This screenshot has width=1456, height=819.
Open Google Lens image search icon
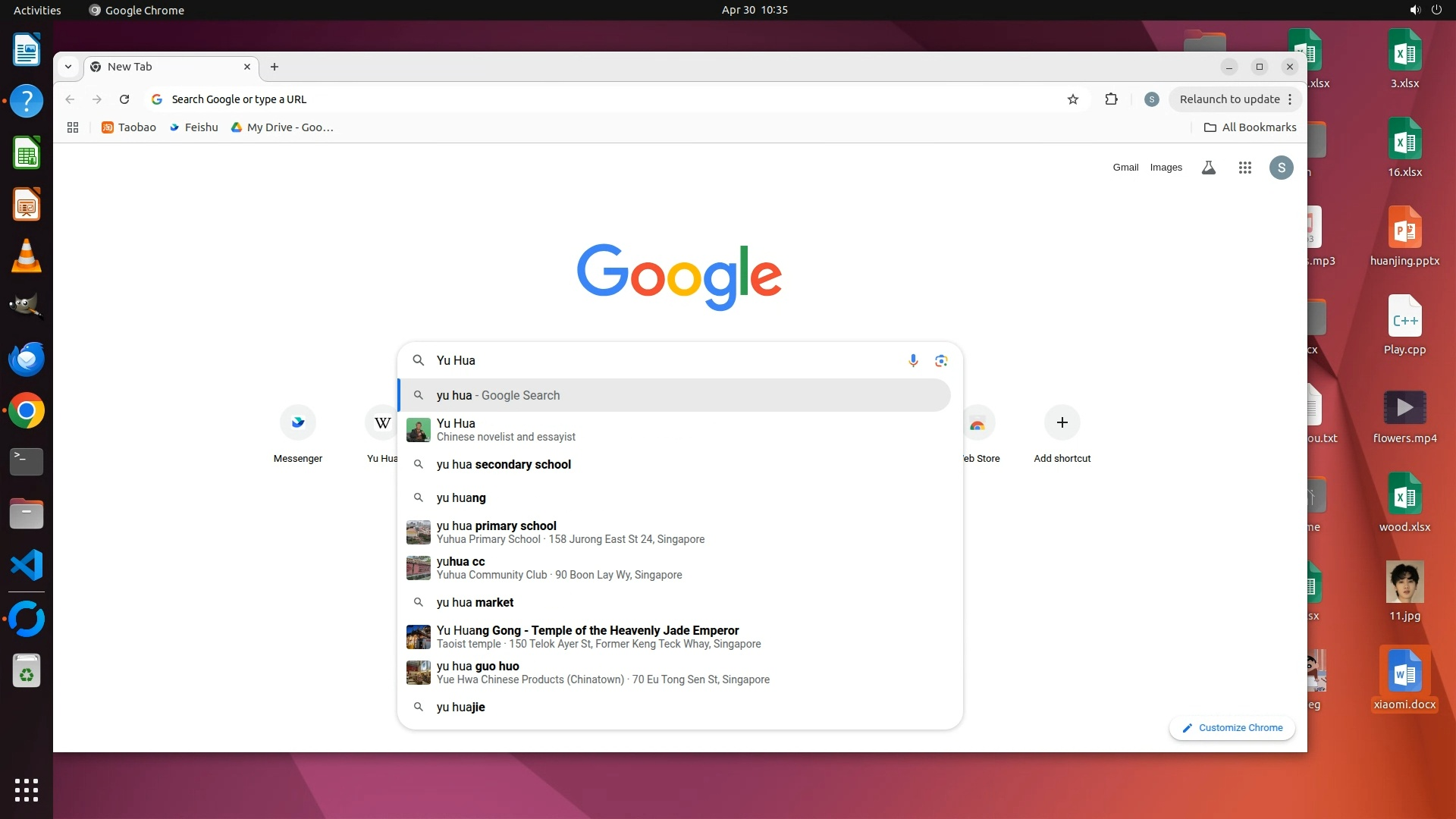(941, 360)
